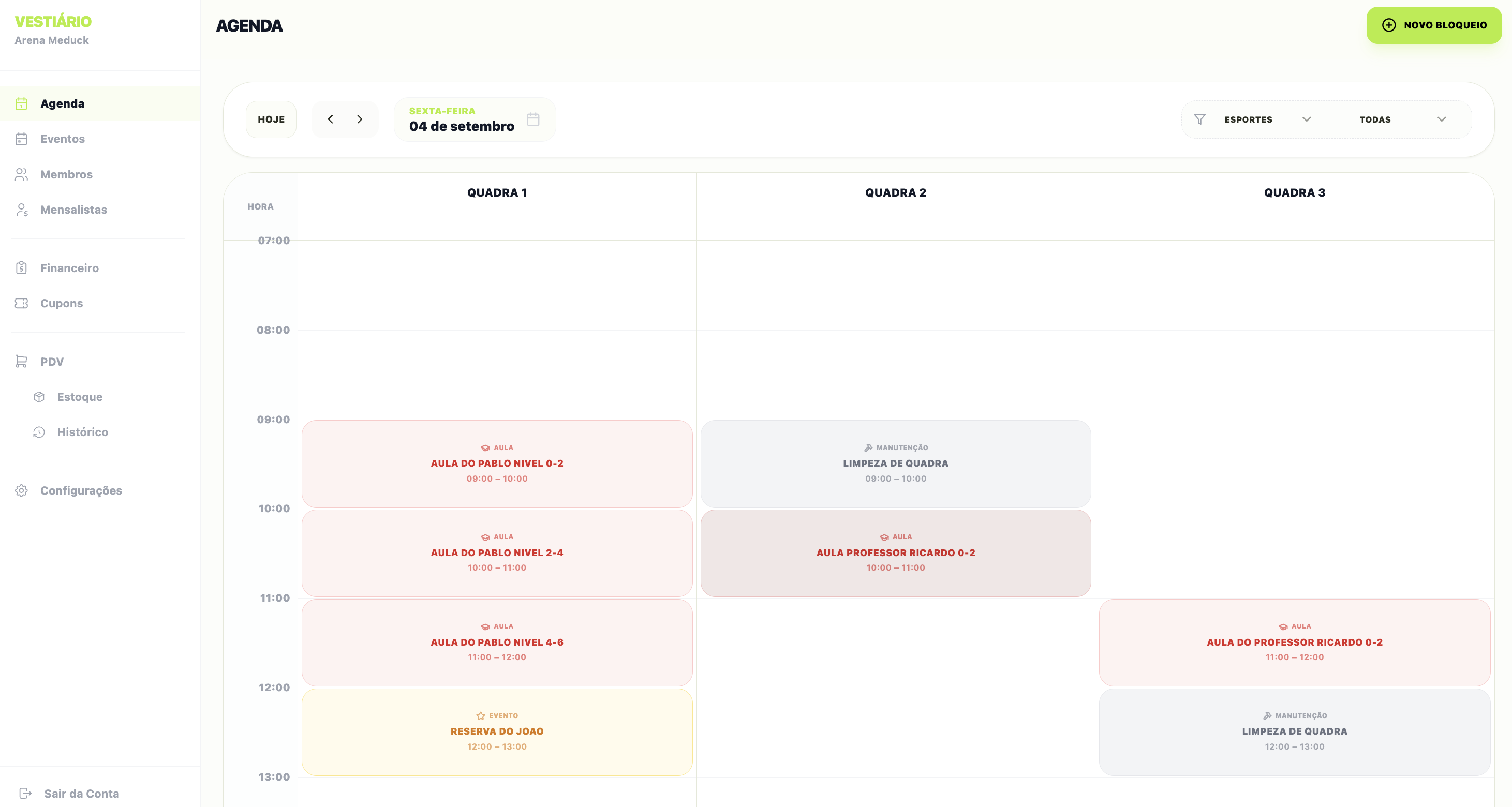Click the Membros people icon

click(x=22, y=174)
